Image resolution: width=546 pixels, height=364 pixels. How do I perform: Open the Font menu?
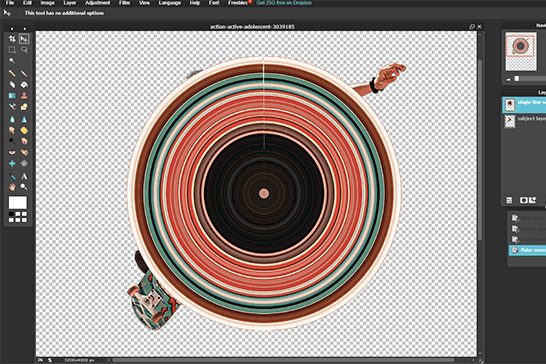click(214, 3)
